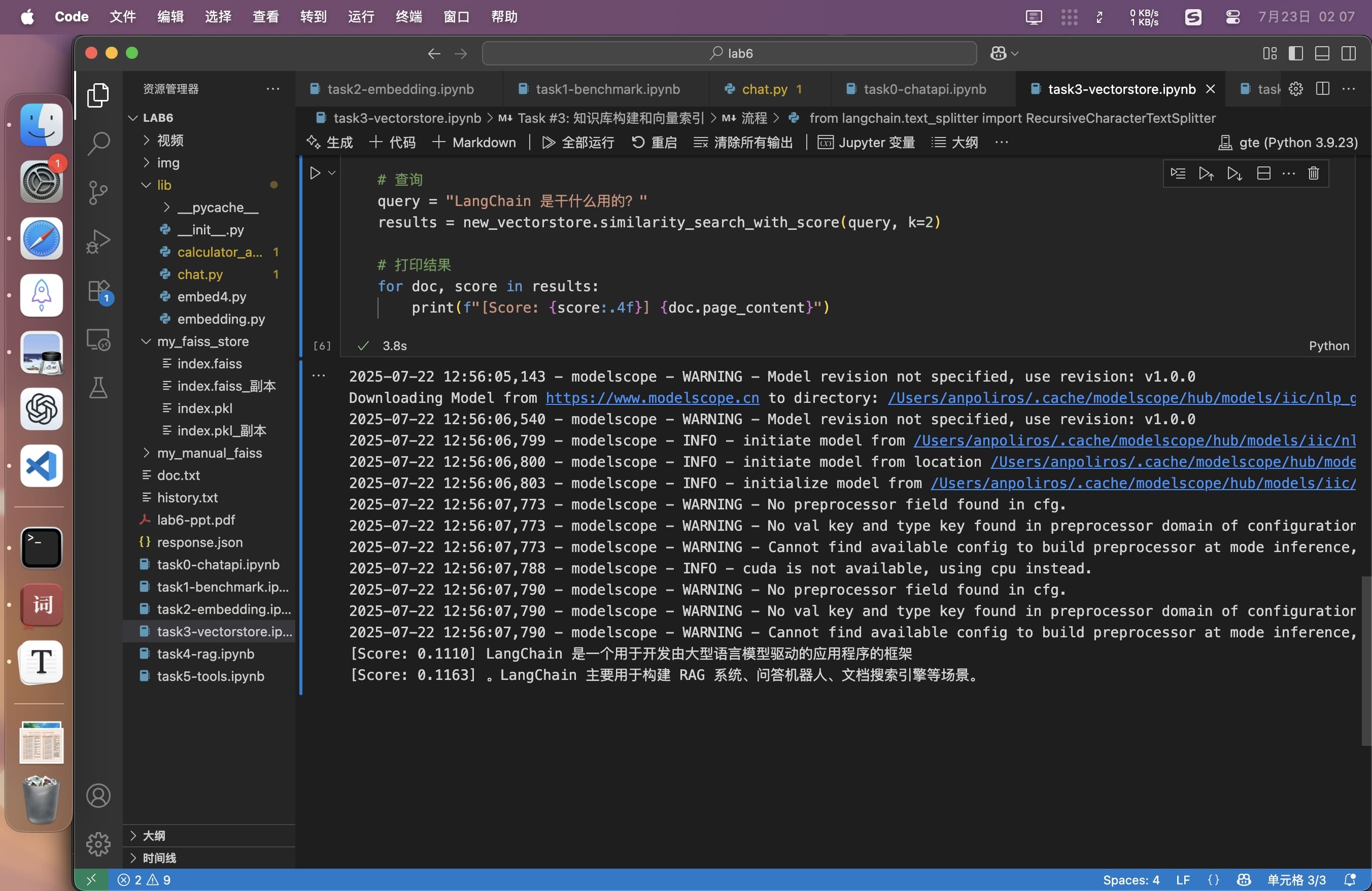Run the code cell with play button
1372x891 pixels.
pos(315,173)
